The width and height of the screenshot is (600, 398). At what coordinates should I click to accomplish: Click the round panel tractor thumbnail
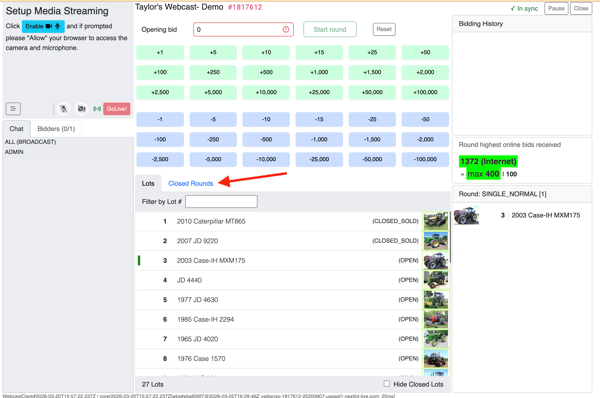coord(466,215)
